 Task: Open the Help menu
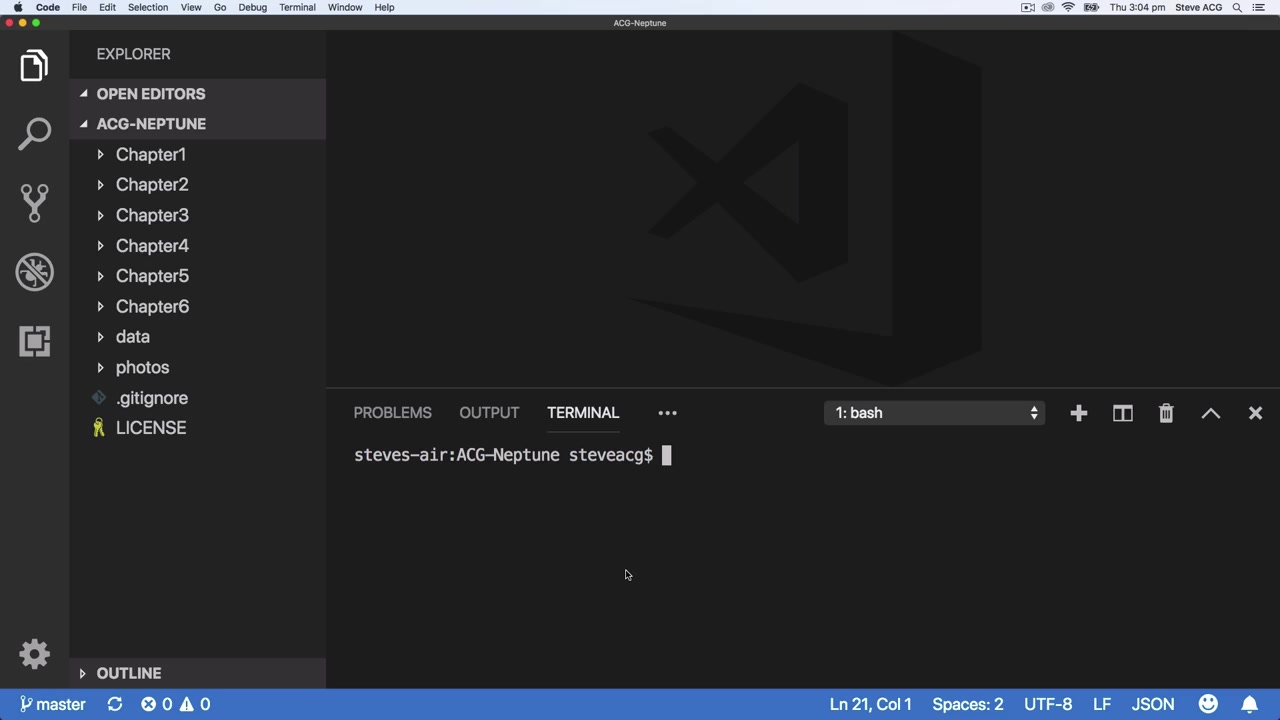pos(384,7)
